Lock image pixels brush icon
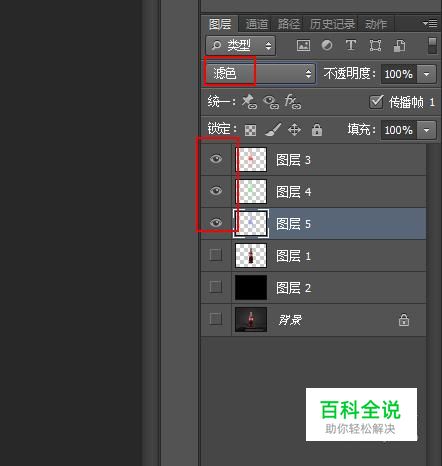Viewport: 442px width, 466px height. [273, 130]
